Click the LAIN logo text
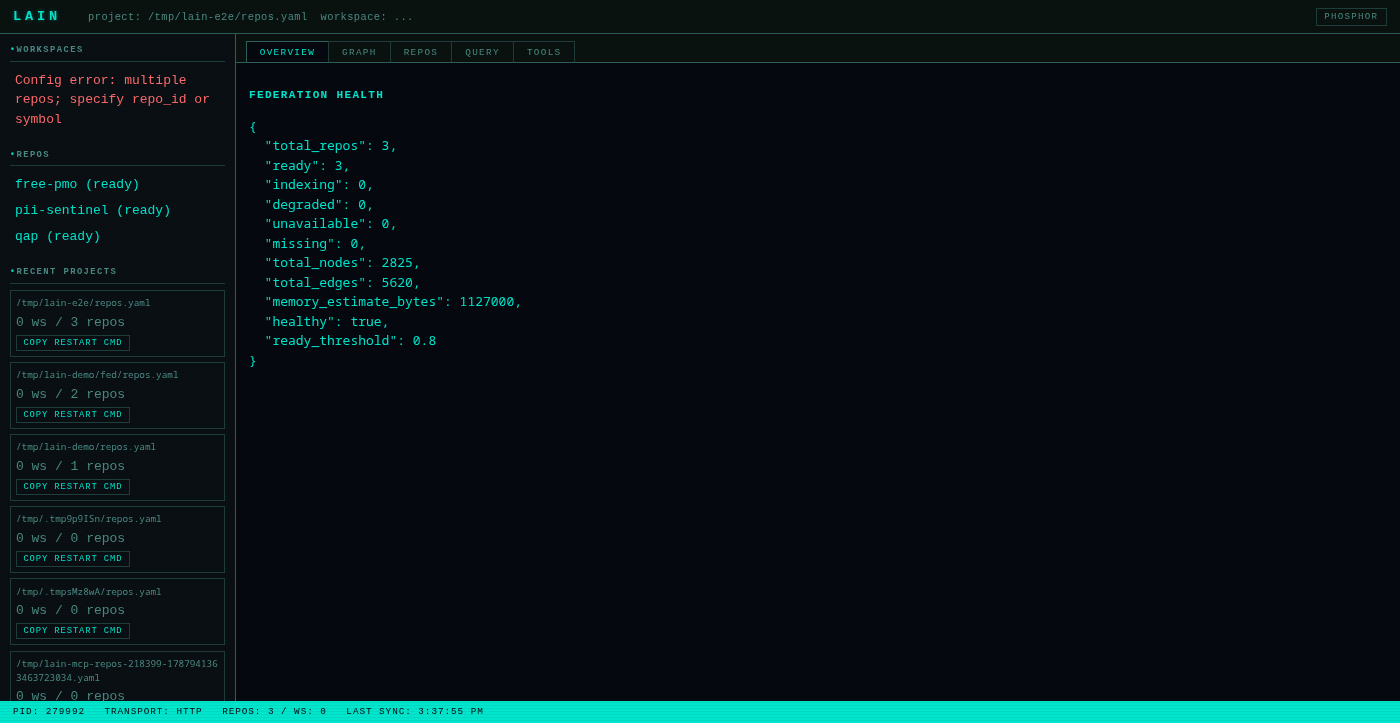Viewport: 1400px width, 723px height. click(x=36, y=16)
